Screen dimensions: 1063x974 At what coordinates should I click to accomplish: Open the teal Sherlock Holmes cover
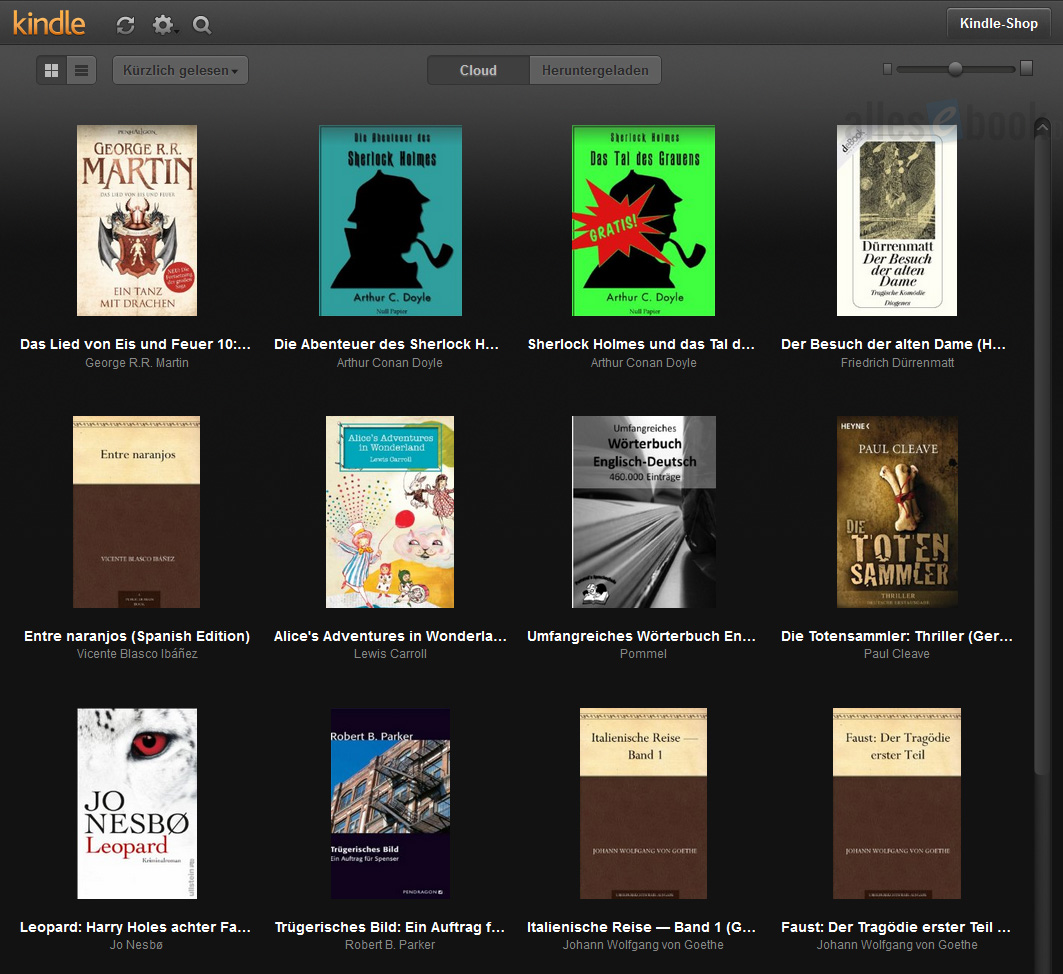coord(390,220)
